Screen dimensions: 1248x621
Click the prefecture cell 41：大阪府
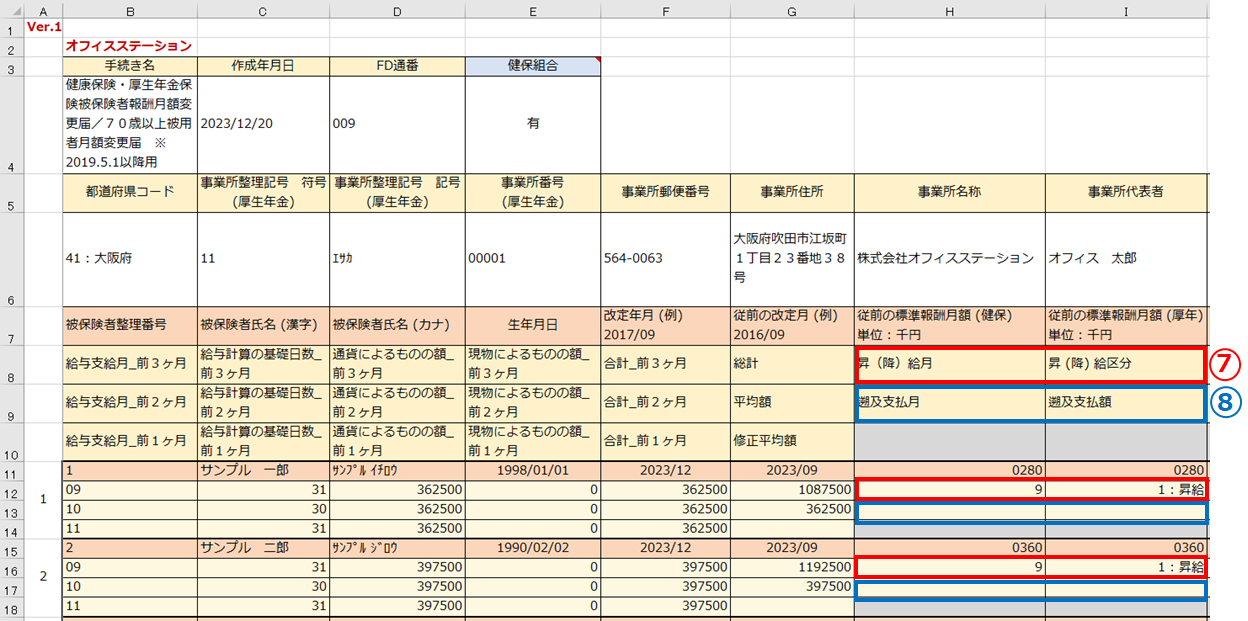point(129,258)
